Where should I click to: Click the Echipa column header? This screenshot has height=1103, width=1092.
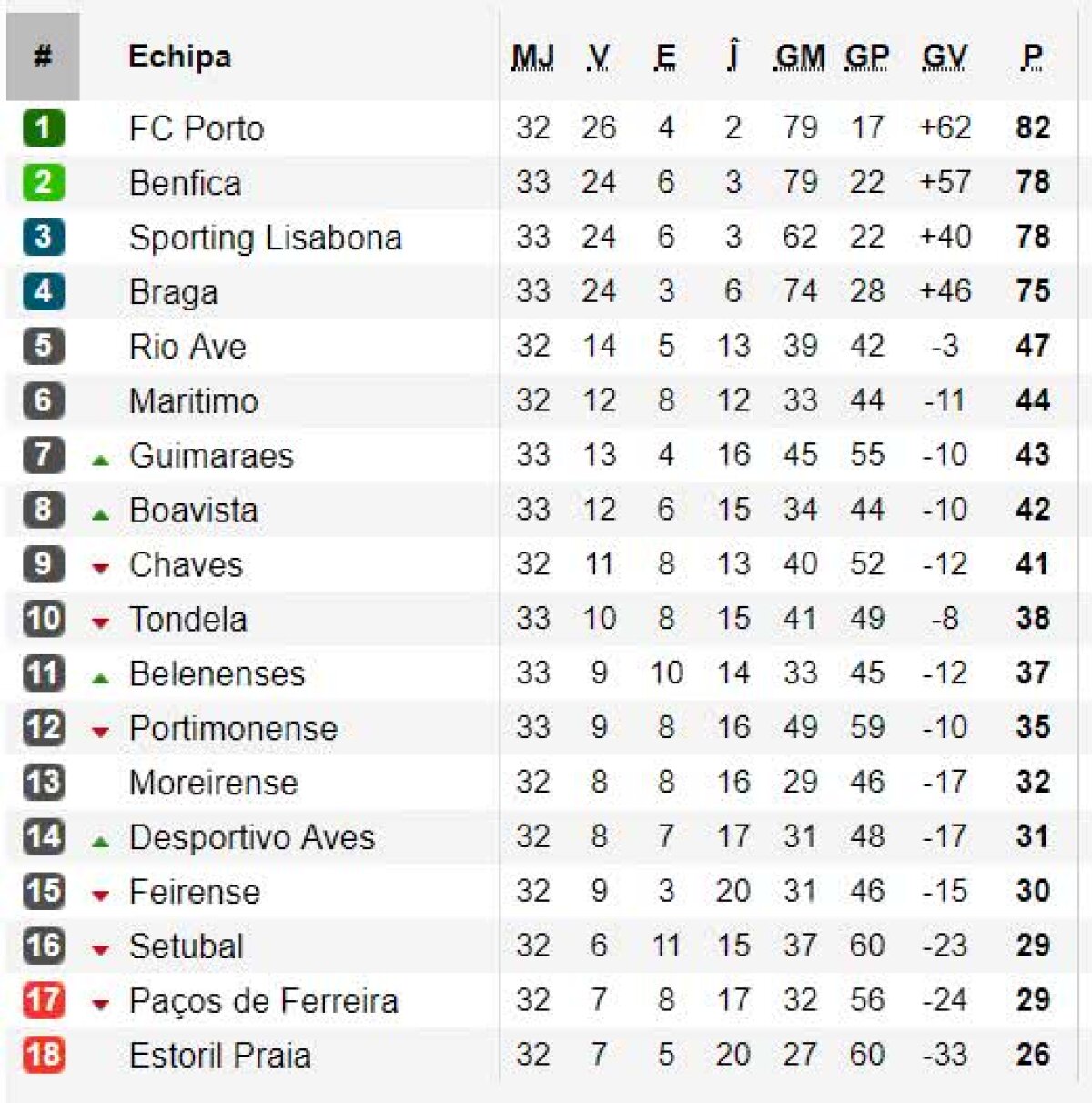pyautogui.click(x=179, y=56)
